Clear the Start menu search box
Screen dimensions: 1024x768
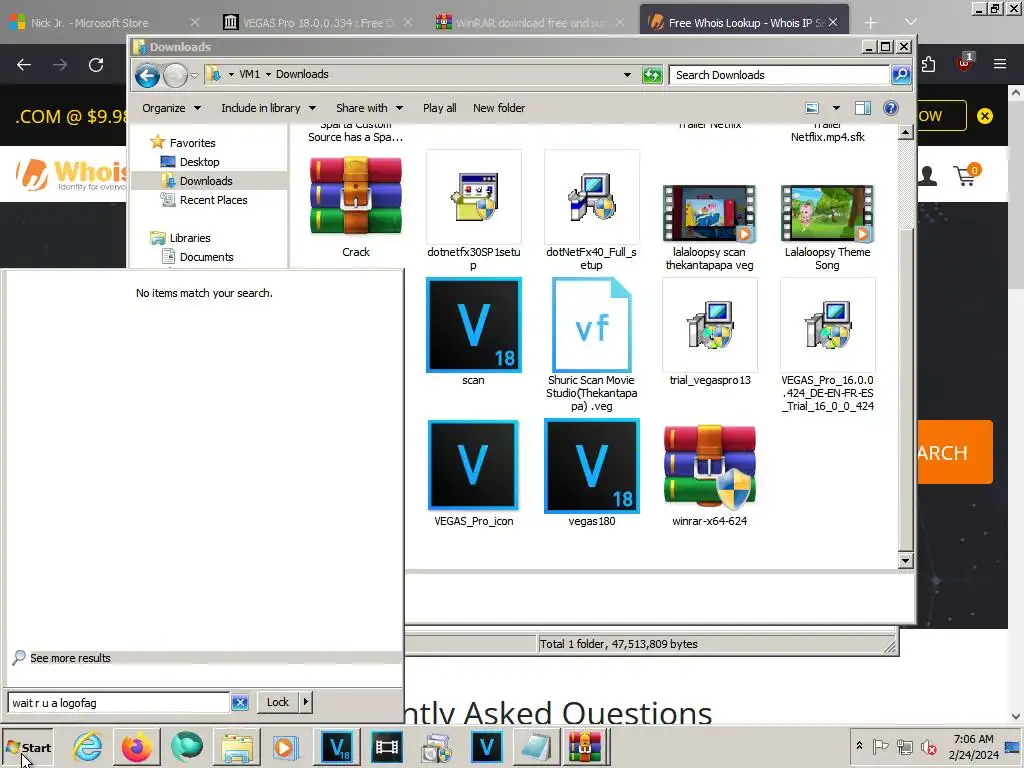click(x=240, y=703)
